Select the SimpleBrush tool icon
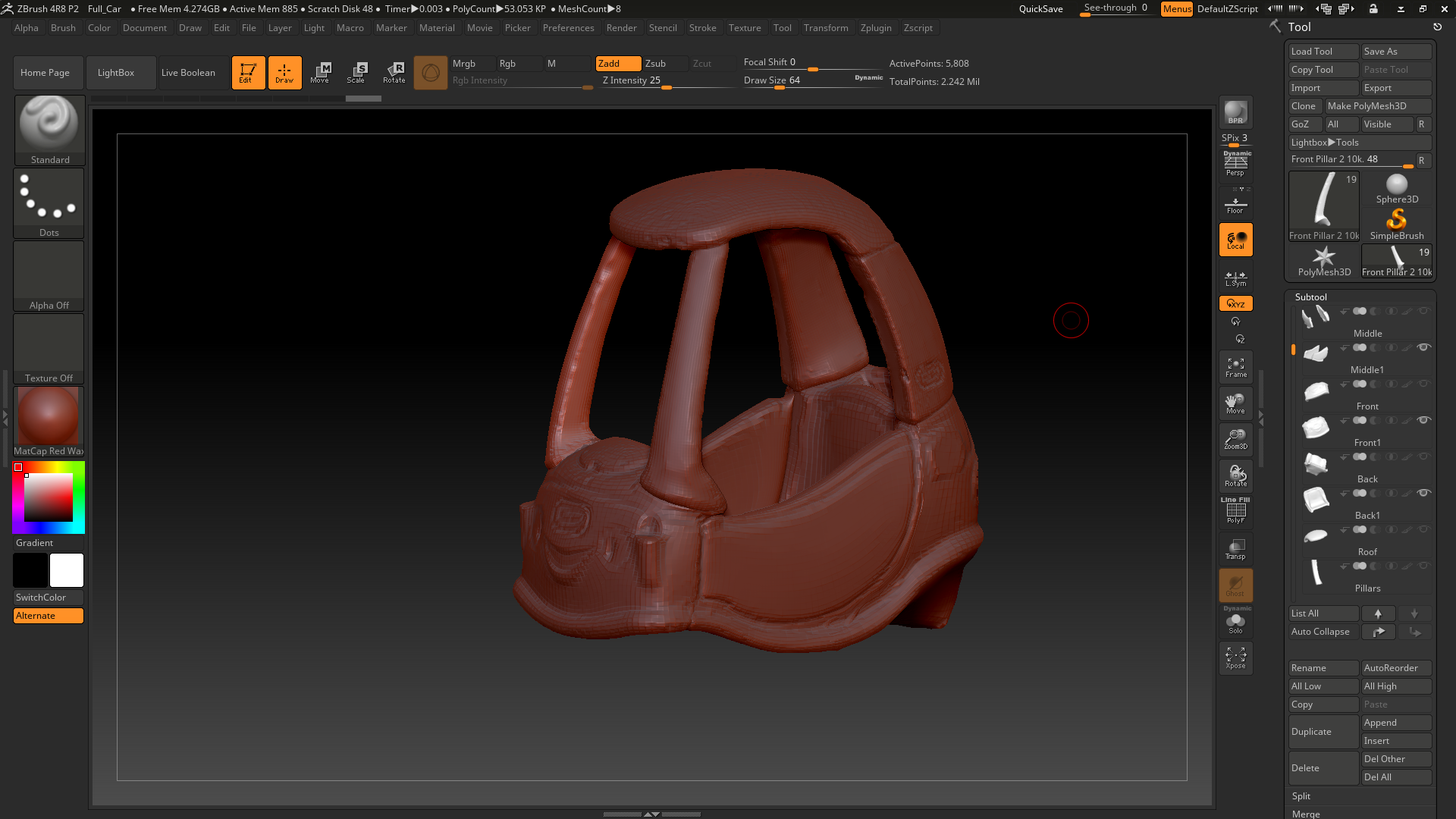Viewport: 1456px width, 819px height. click(x=1397, y=225)
